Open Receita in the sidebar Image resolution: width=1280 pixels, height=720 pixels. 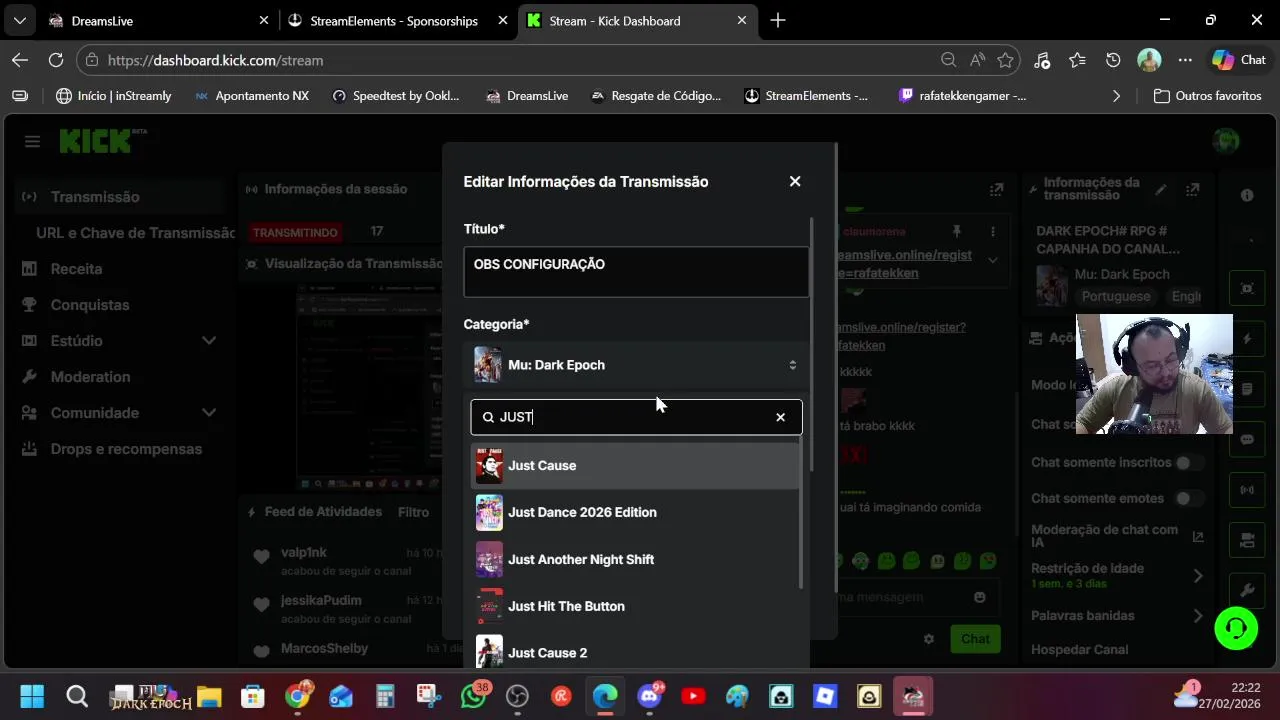point(76,269)
